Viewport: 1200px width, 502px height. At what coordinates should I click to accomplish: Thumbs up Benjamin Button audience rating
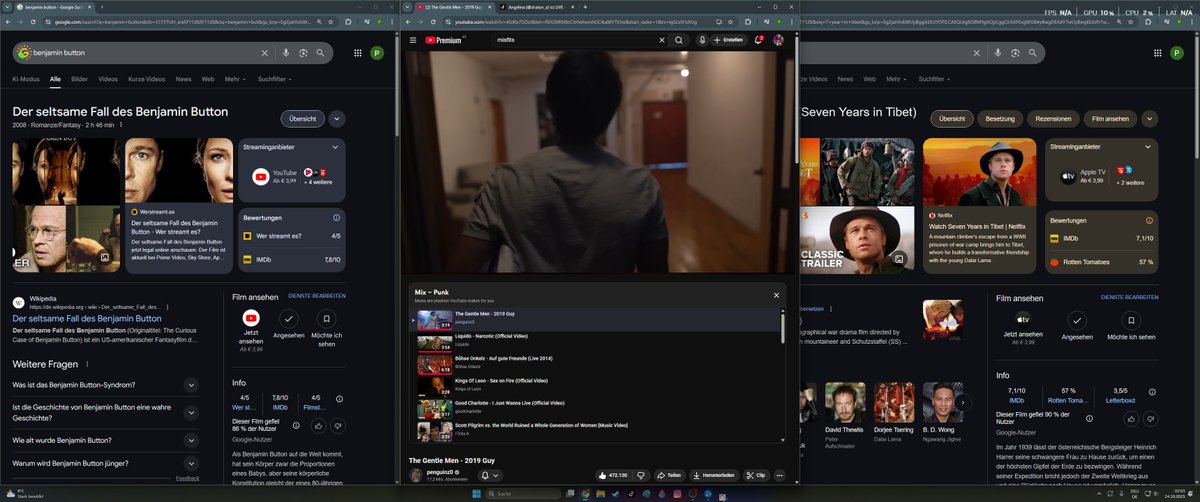[x=318, y=425]
